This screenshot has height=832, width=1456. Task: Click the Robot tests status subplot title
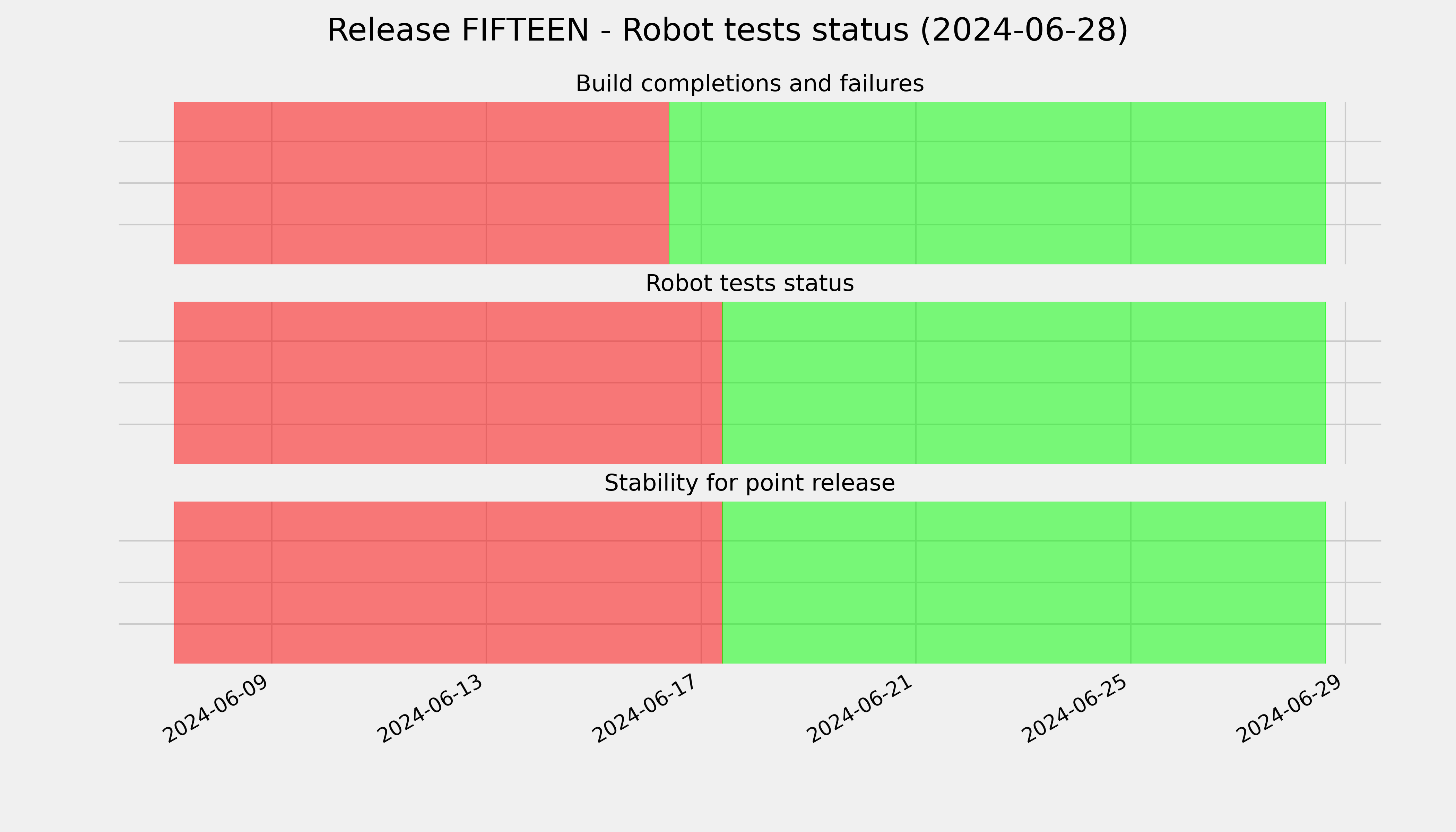[750, 284]
